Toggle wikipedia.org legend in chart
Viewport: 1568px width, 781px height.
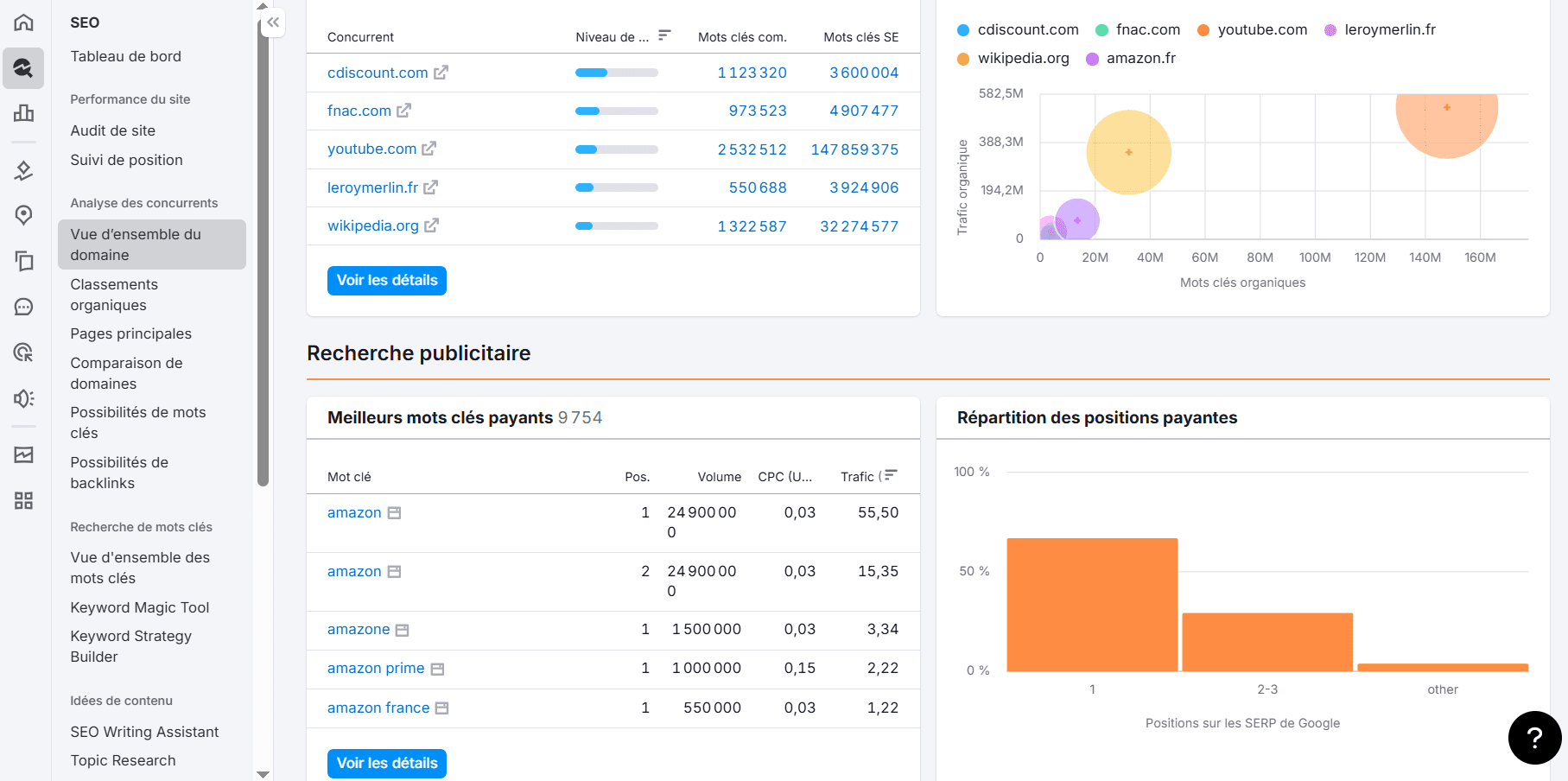click(x=1013, y=59)
